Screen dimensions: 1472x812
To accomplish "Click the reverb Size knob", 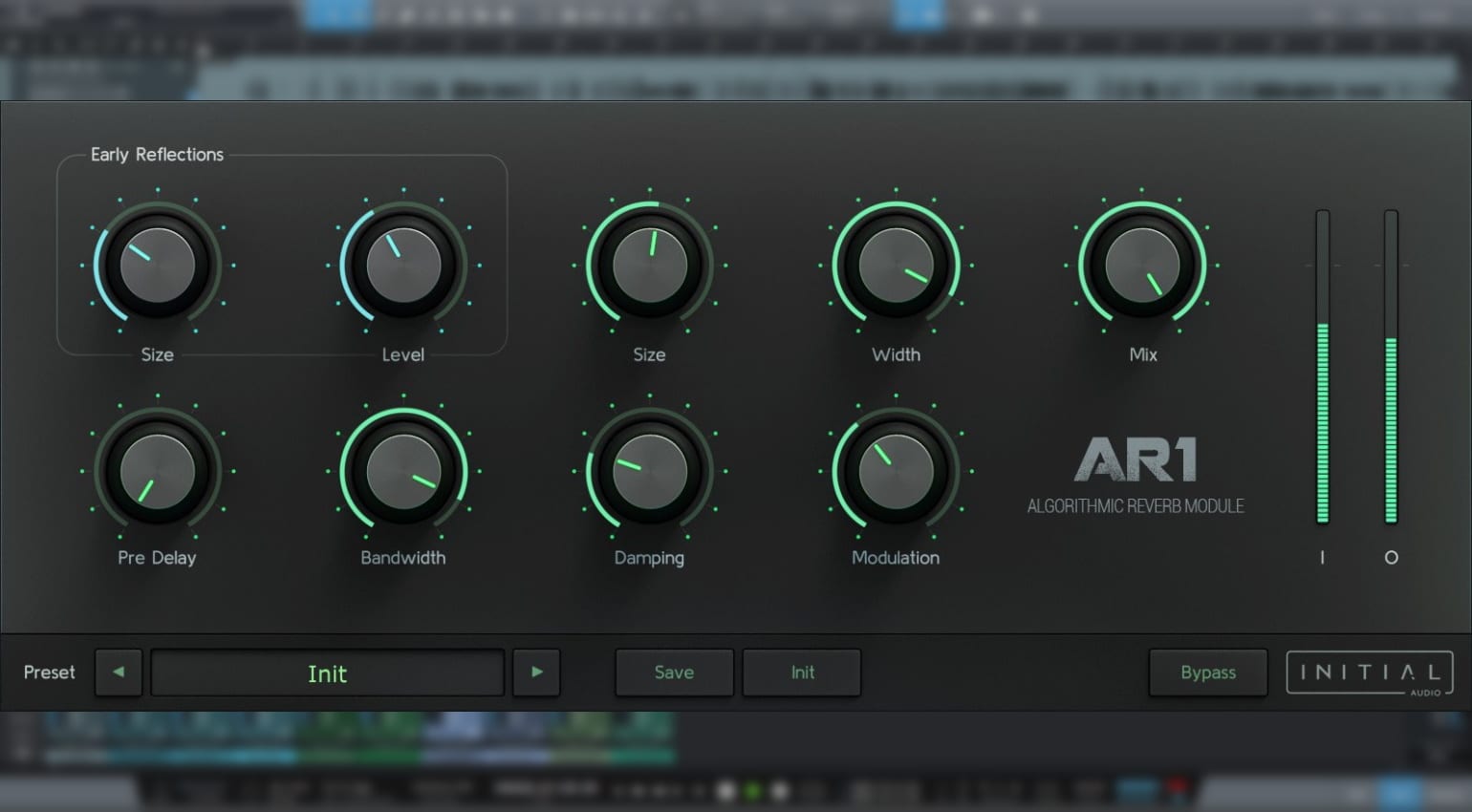I will [650, 266].
